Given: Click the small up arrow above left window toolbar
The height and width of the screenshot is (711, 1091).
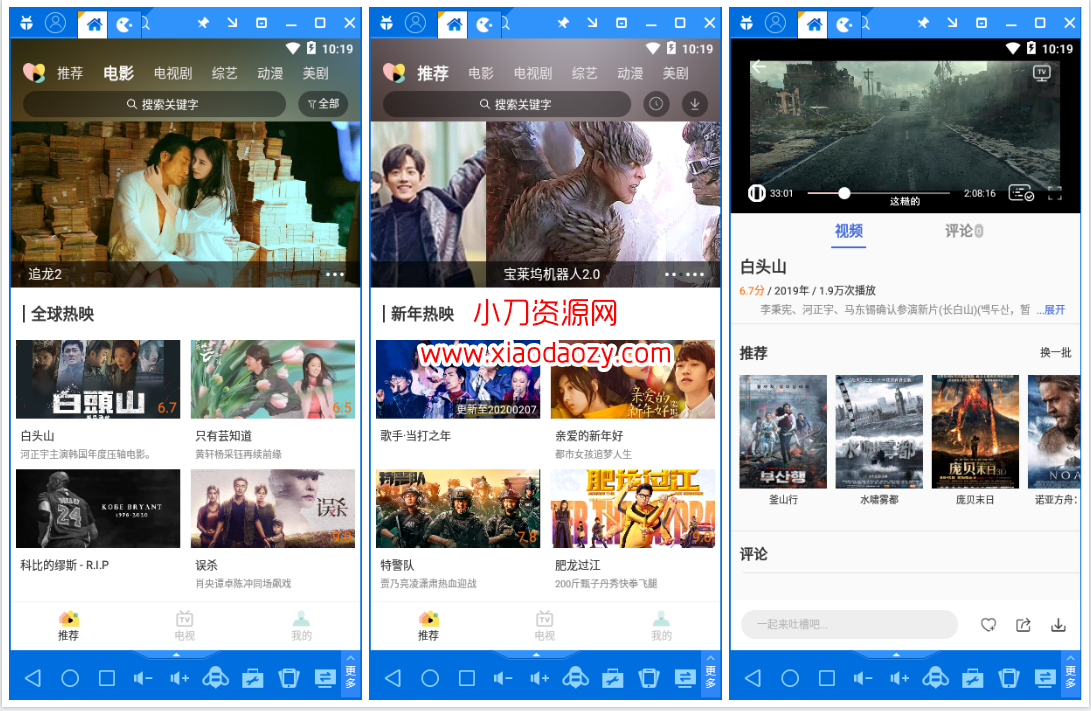Looking at the screenshot, I should (176, 655).
